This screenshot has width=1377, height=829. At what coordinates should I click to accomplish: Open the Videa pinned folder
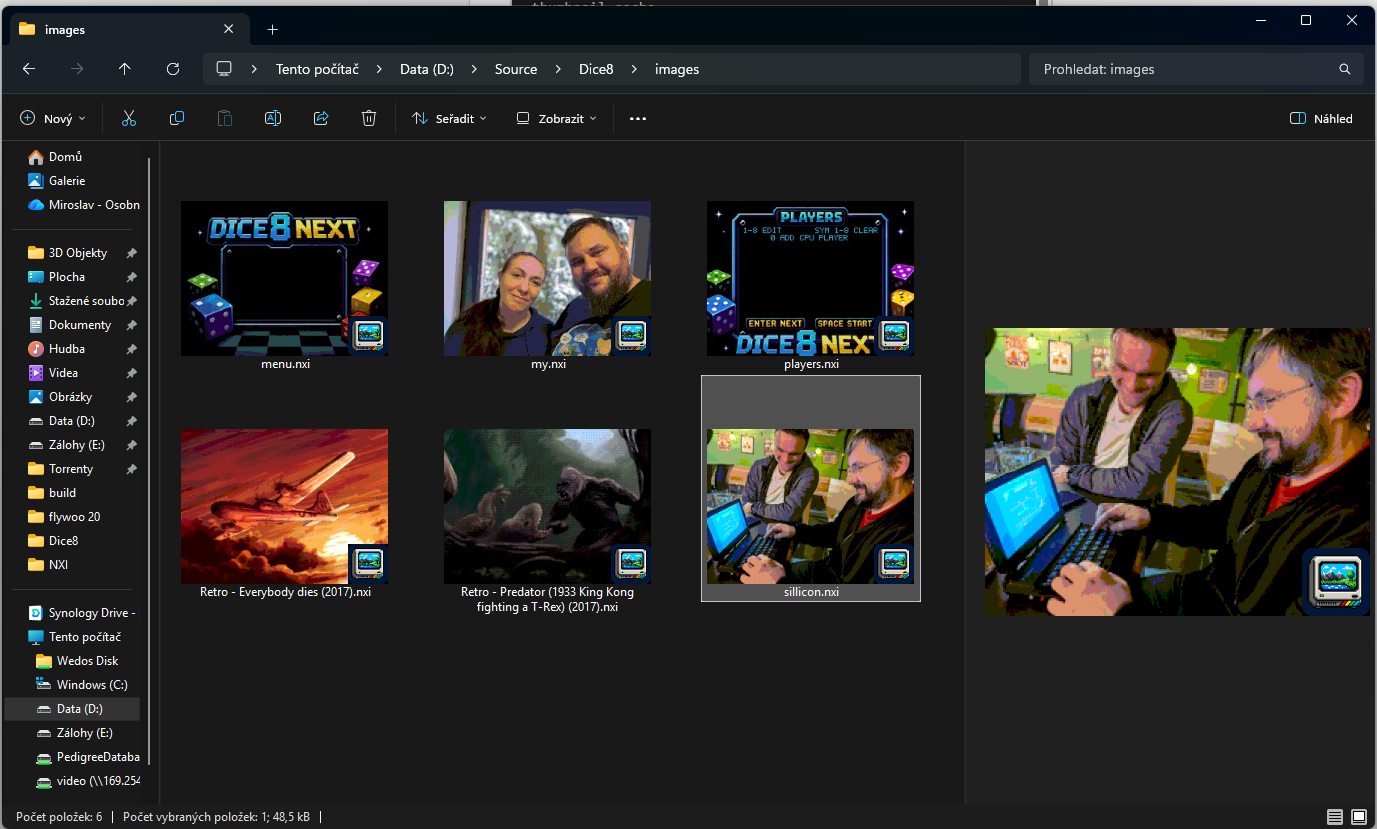point(64,373)
